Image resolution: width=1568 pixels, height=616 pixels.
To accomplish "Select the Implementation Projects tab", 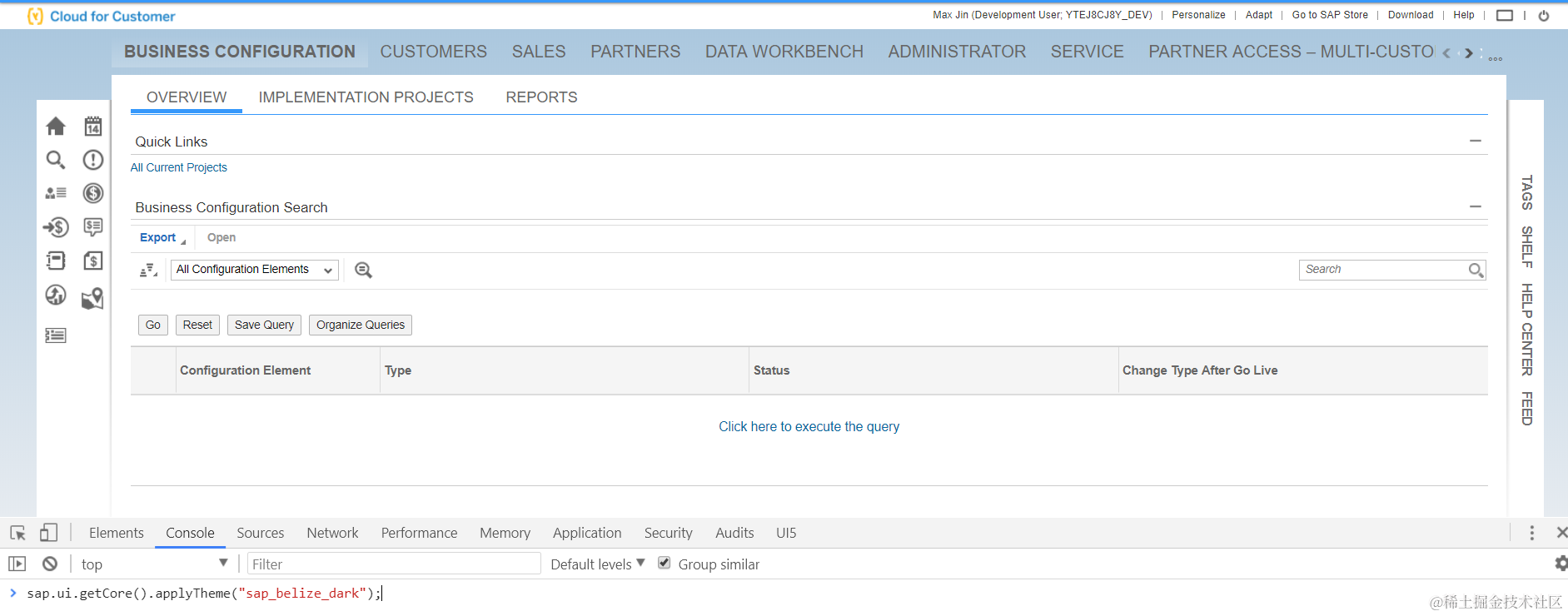I will click(x=366, y=97).
